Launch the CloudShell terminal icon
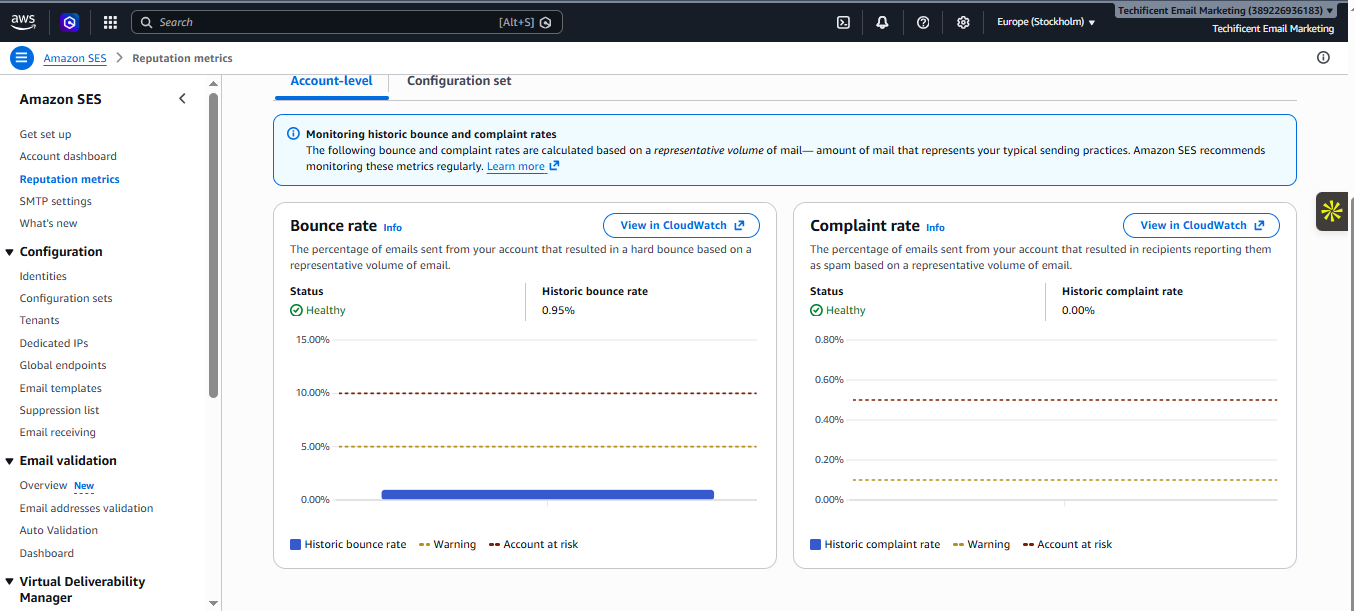This screenshot has height=611, width=1354. click(843, 22)
